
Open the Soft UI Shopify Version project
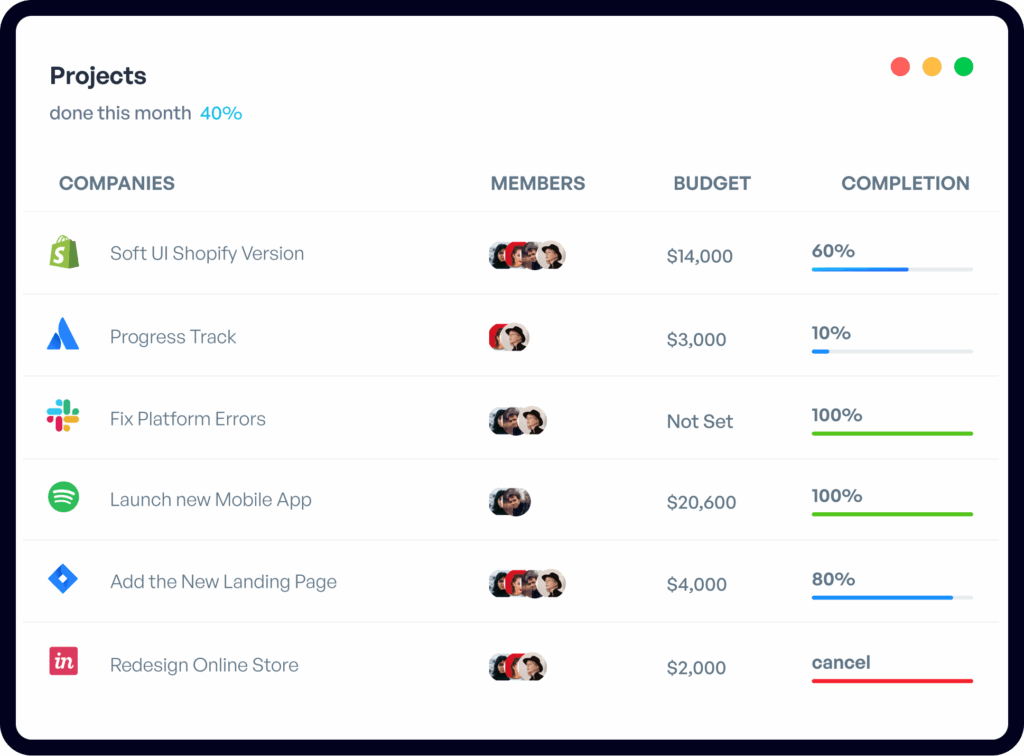207,253
